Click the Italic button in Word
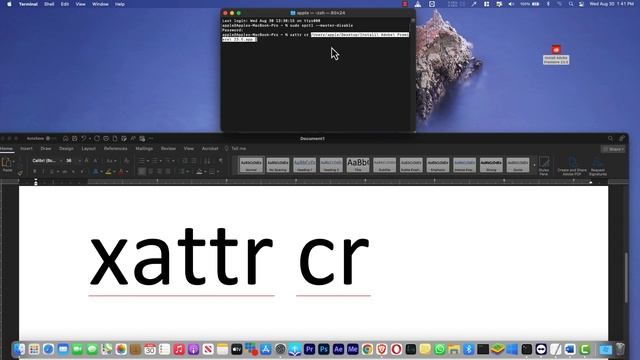 [x=43, y=172]
